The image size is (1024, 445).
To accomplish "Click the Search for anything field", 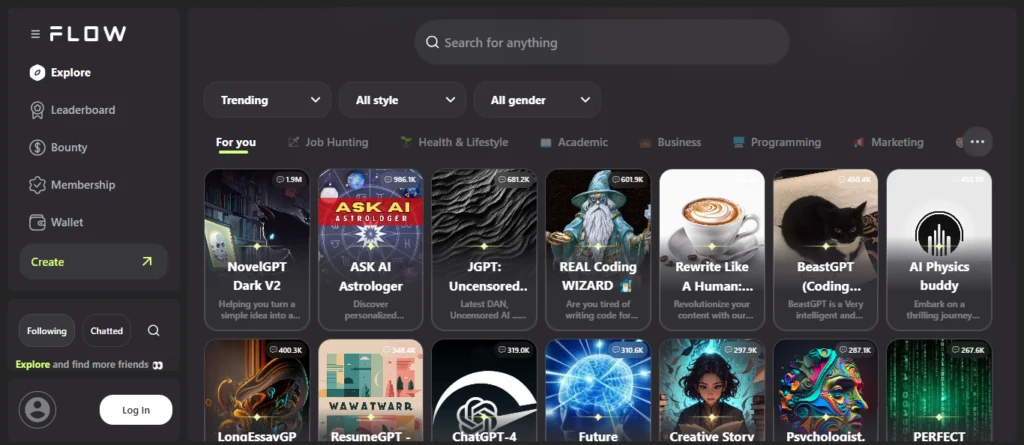I will (601, 42).
